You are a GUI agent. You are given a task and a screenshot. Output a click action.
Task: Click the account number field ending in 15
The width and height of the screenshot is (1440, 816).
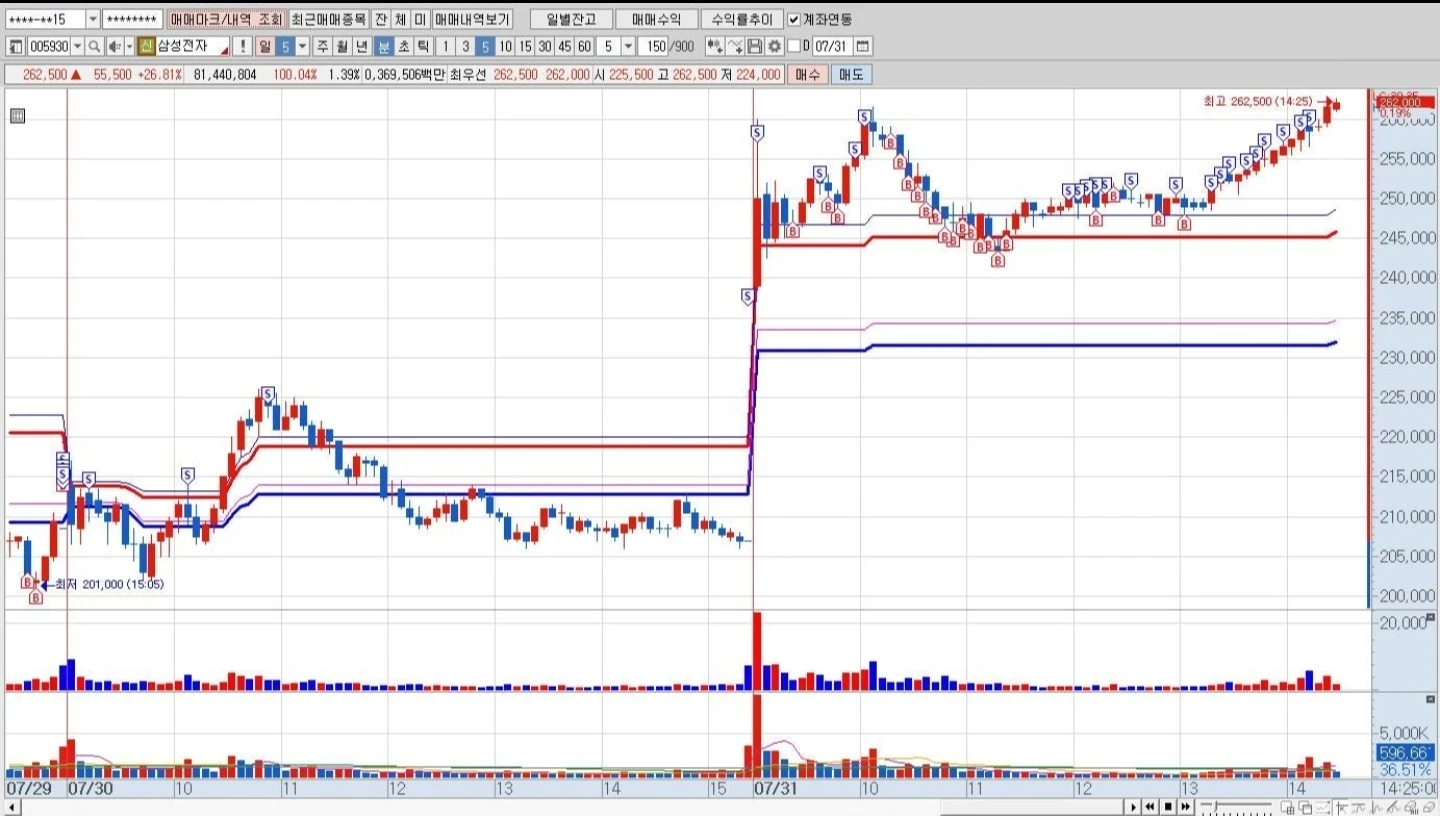[x=44, y=19]
